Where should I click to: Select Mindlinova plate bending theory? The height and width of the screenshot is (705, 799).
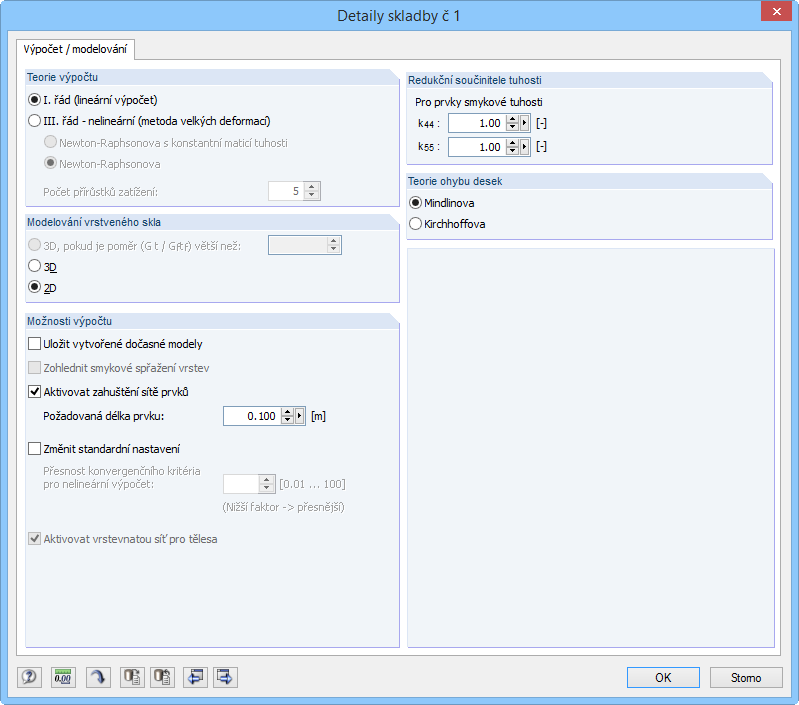pos(415,203)
